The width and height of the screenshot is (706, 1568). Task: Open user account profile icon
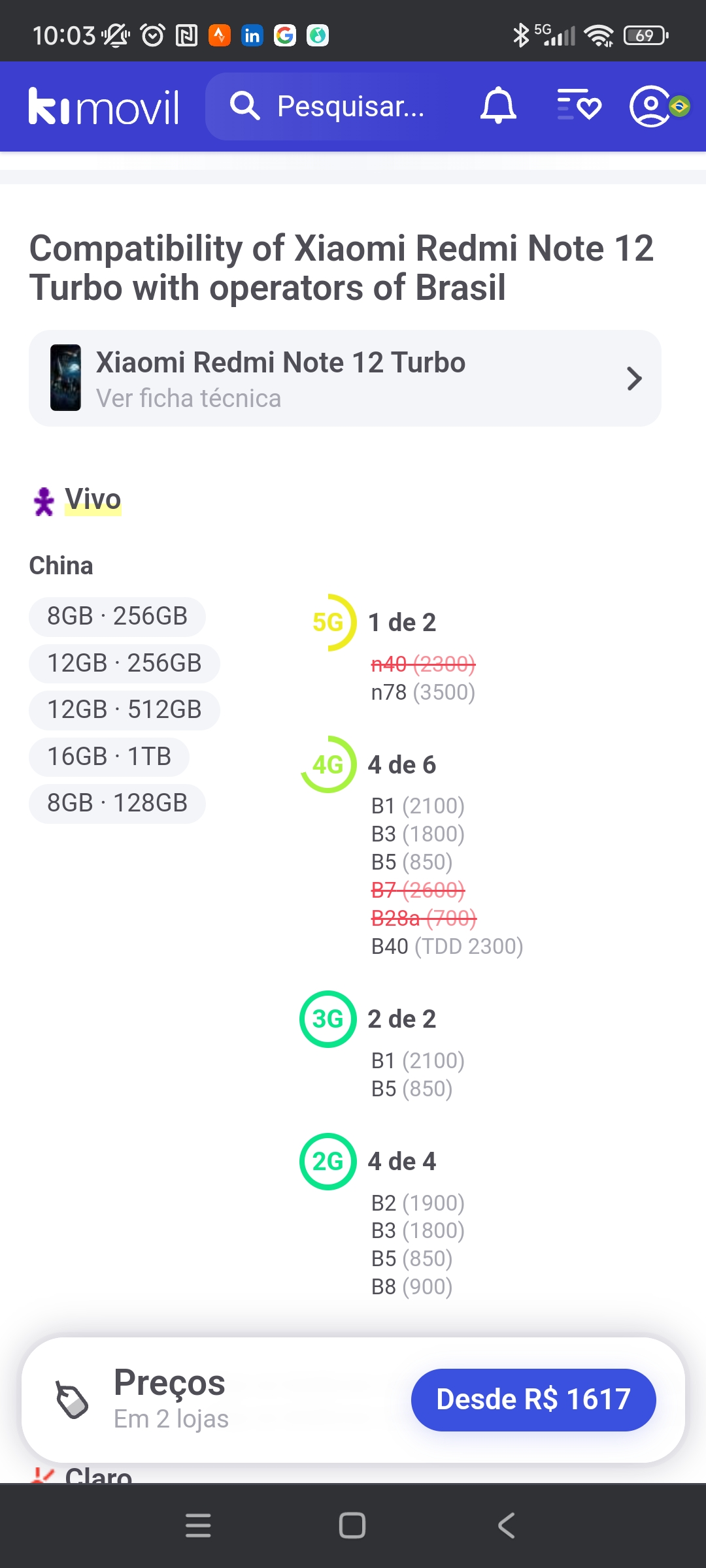point(649,106)
